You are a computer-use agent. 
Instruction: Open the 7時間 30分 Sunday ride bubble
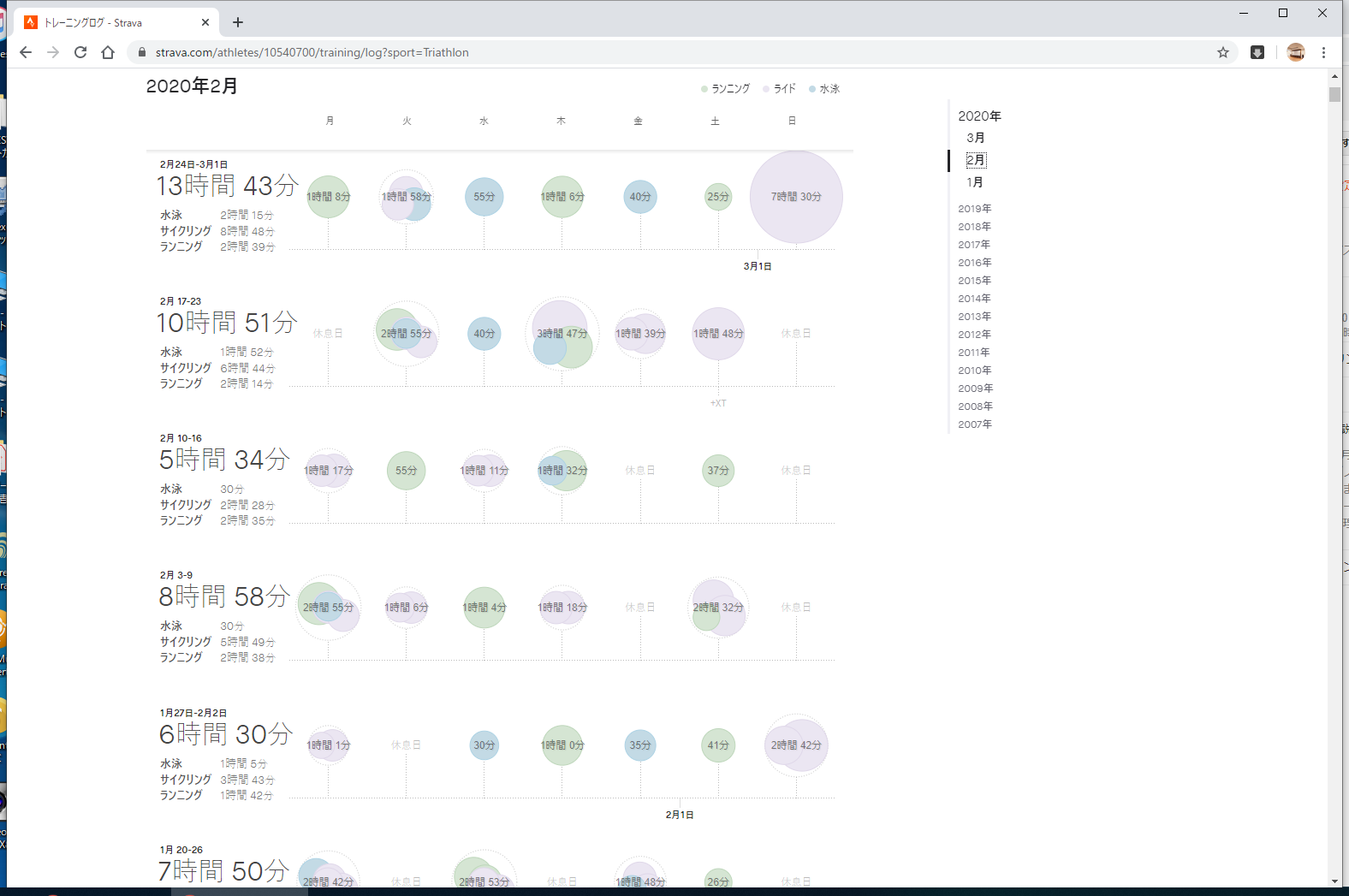(796, 197)
